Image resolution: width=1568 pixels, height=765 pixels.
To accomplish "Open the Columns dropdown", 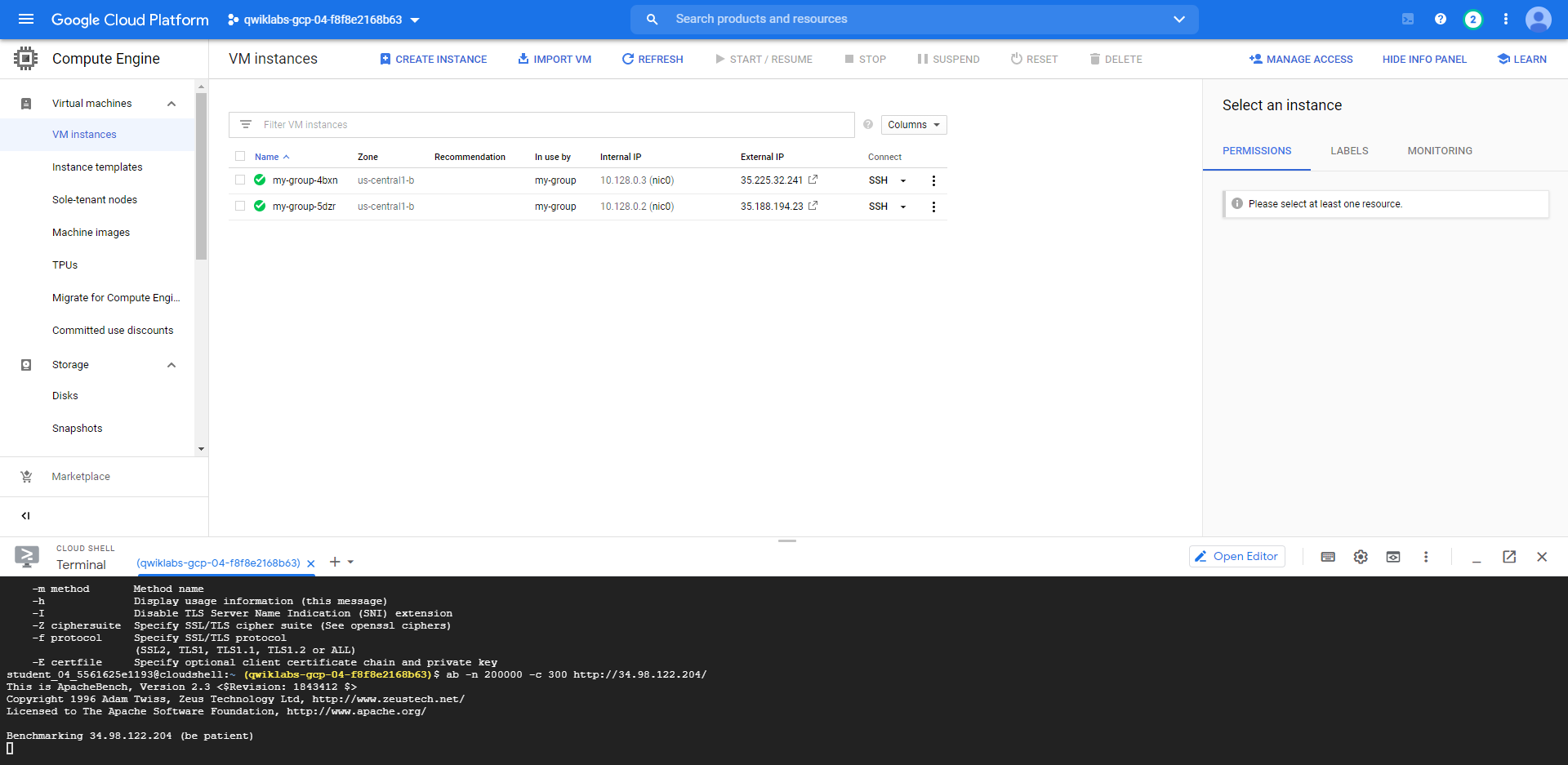I will point(913,125).
